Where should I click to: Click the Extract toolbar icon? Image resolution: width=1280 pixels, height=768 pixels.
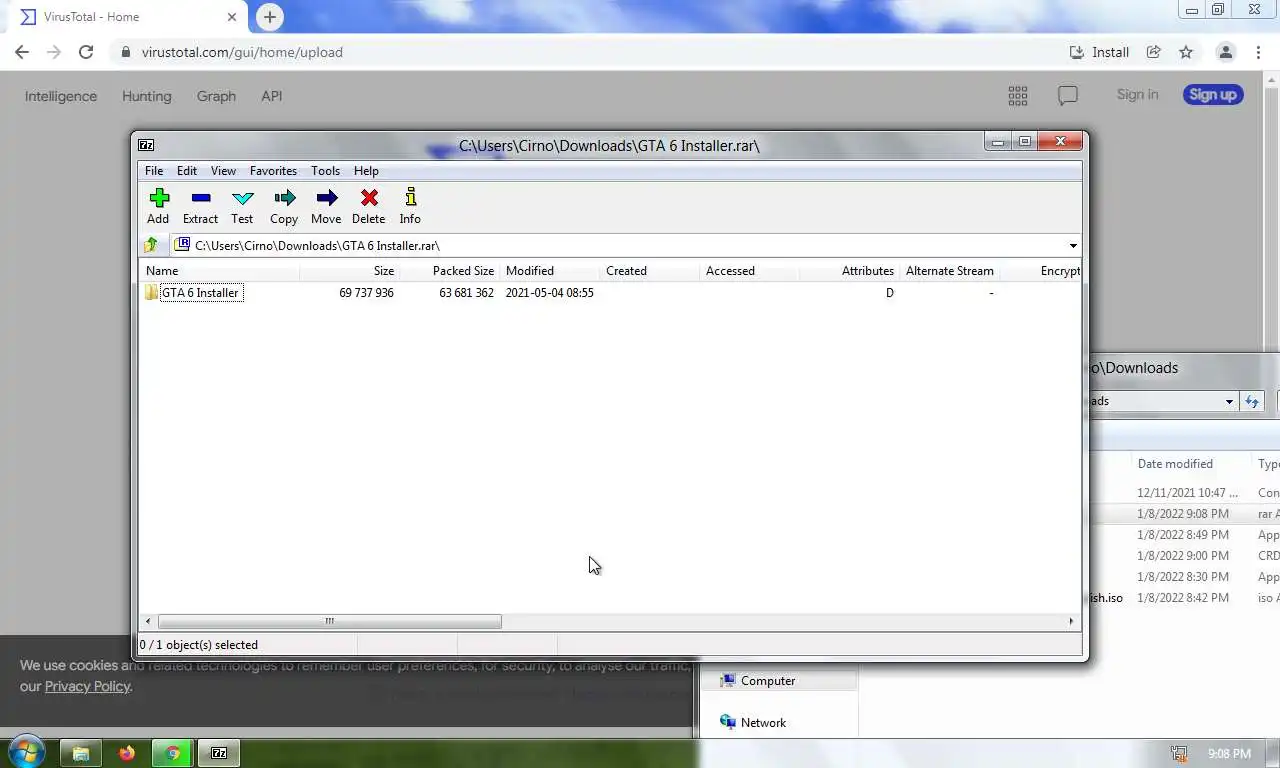click(200, 198)
